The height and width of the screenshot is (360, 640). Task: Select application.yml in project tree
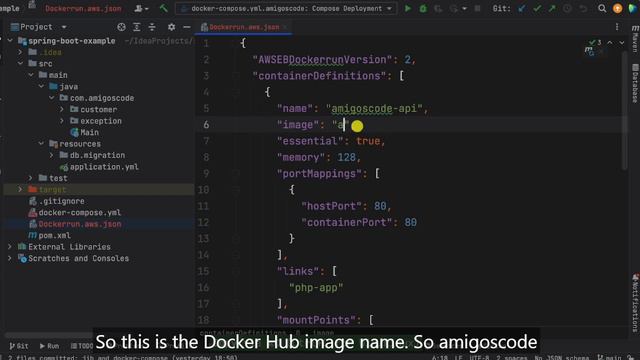[99, 167]
